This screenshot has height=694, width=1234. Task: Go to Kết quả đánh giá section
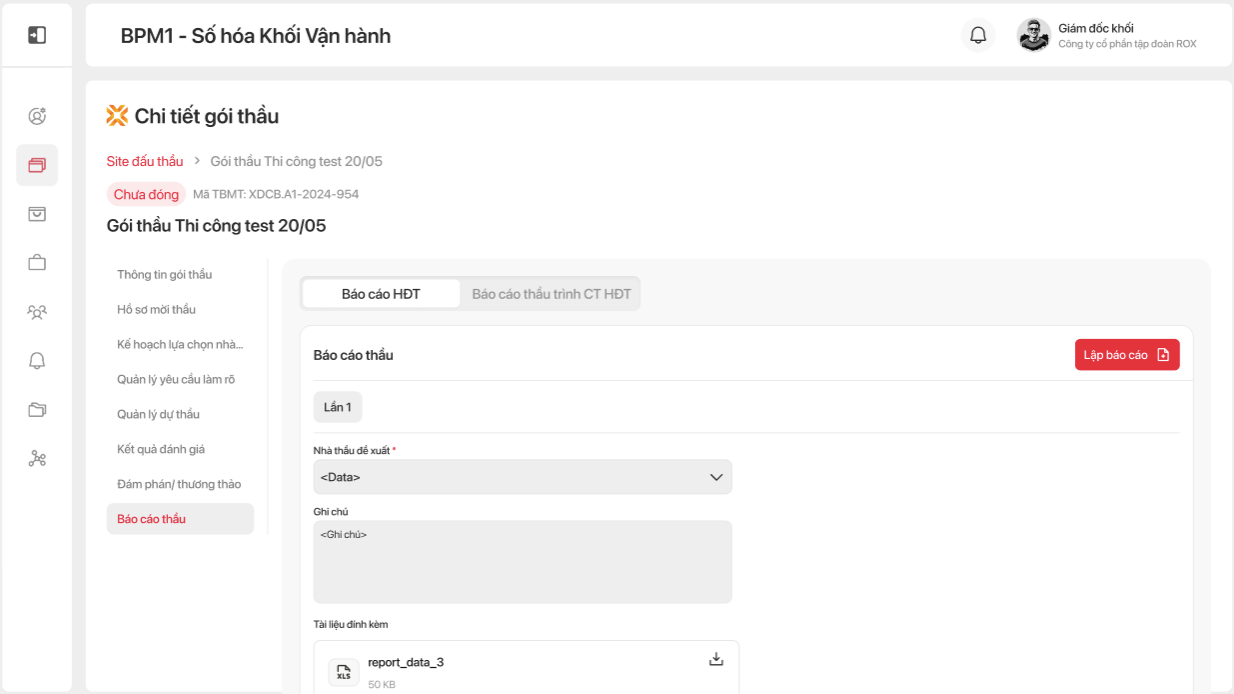click(160, 449)
